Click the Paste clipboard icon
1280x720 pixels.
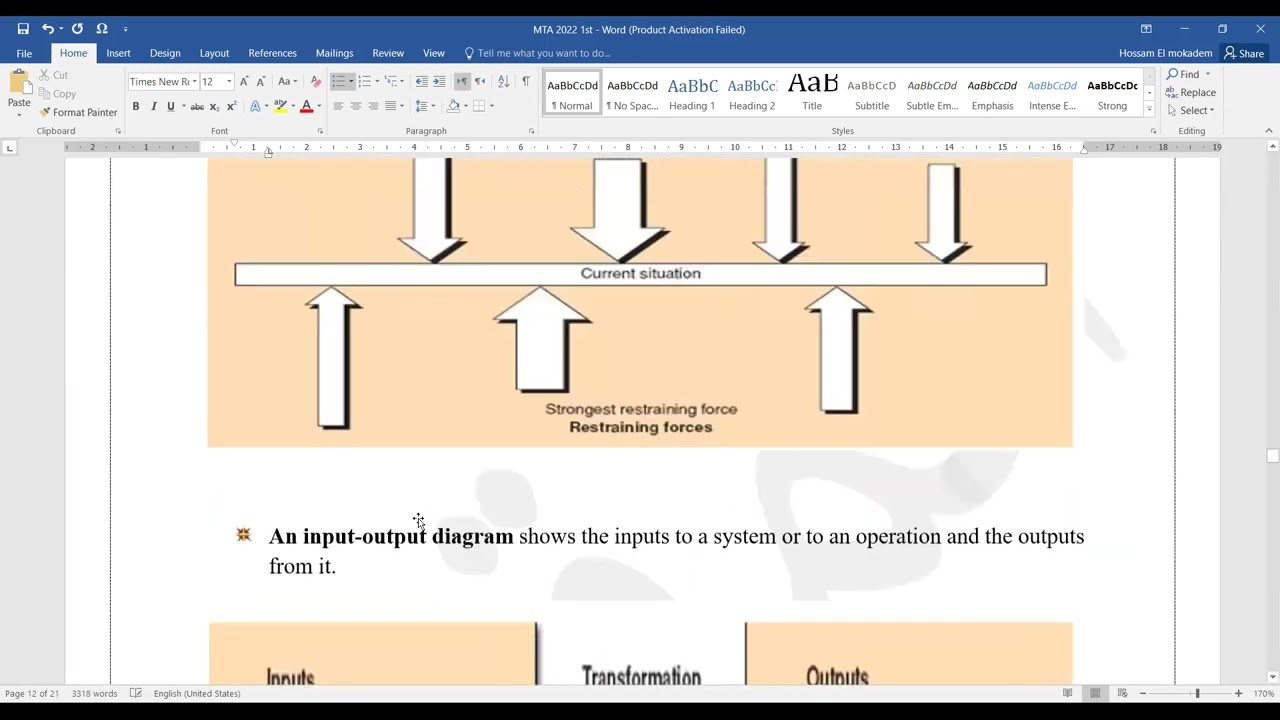tap(19, 83)
